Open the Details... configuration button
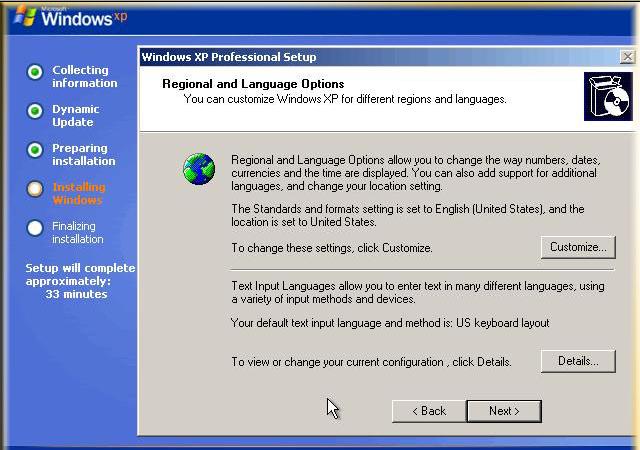Screen dimensions: 640x450 [578, 361]
